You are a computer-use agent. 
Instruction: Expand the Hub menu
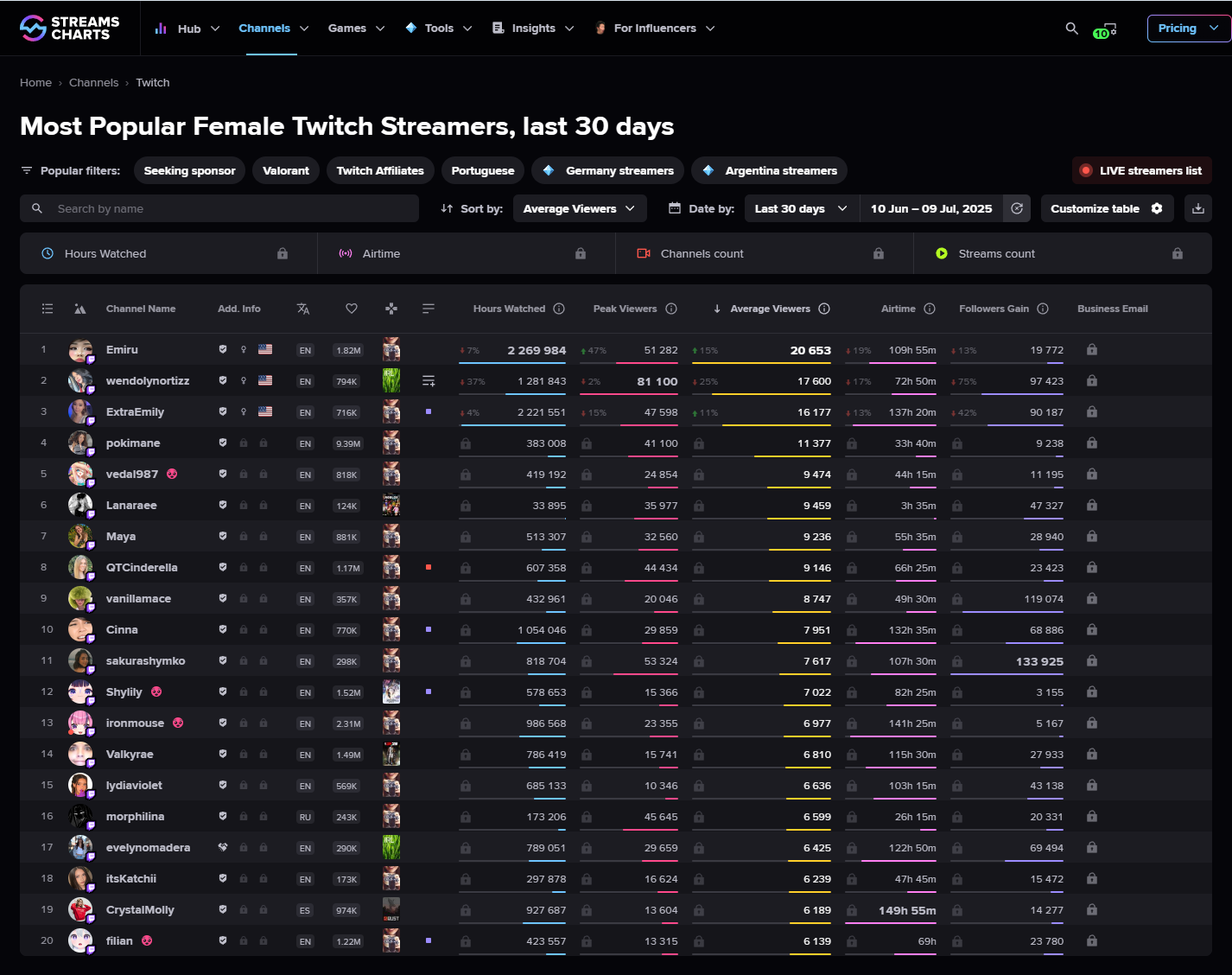coord(187,29)
